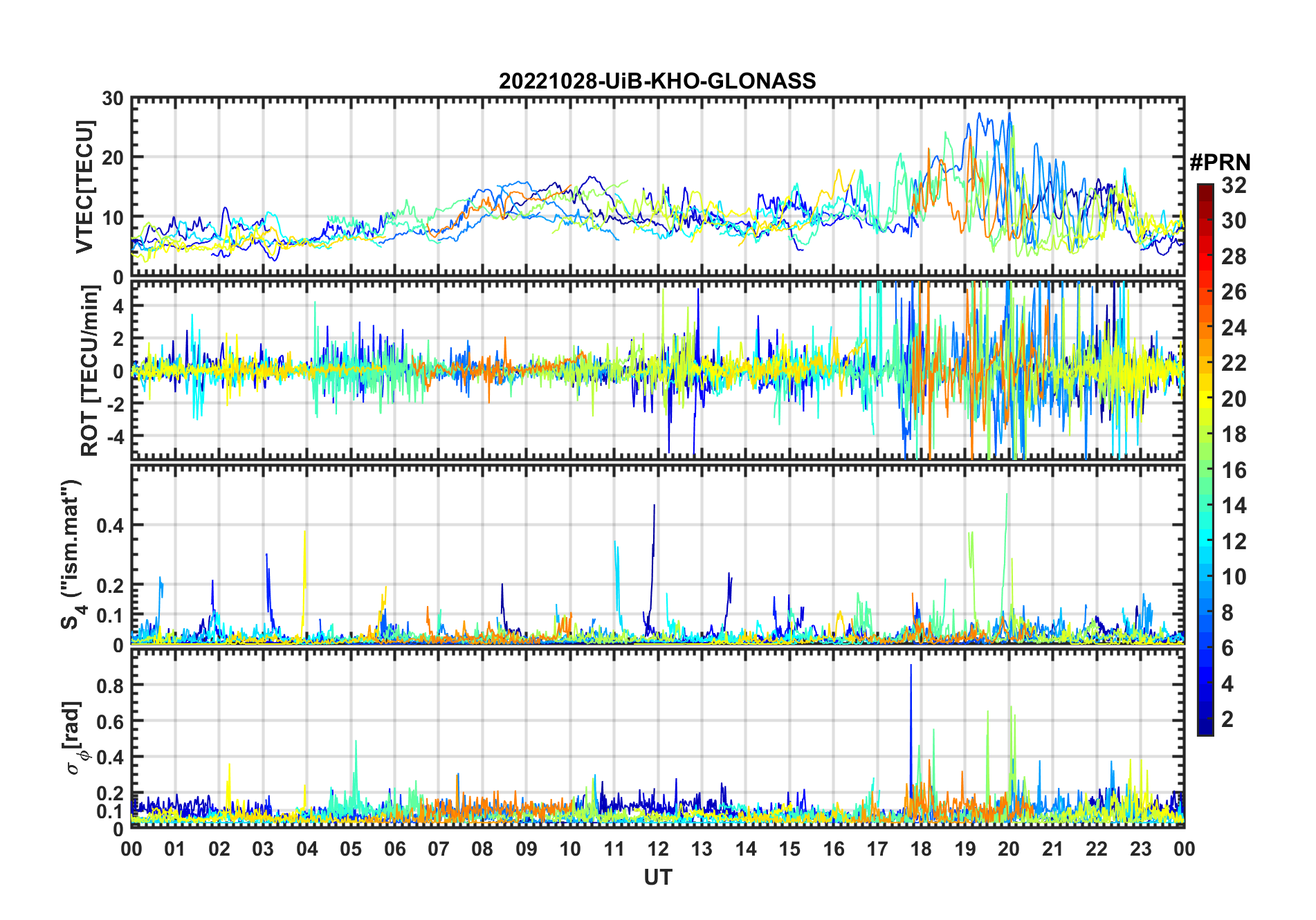Click the colorbar tick label 2
This screenshot has height=920, width=1316.
[1227, 719]
